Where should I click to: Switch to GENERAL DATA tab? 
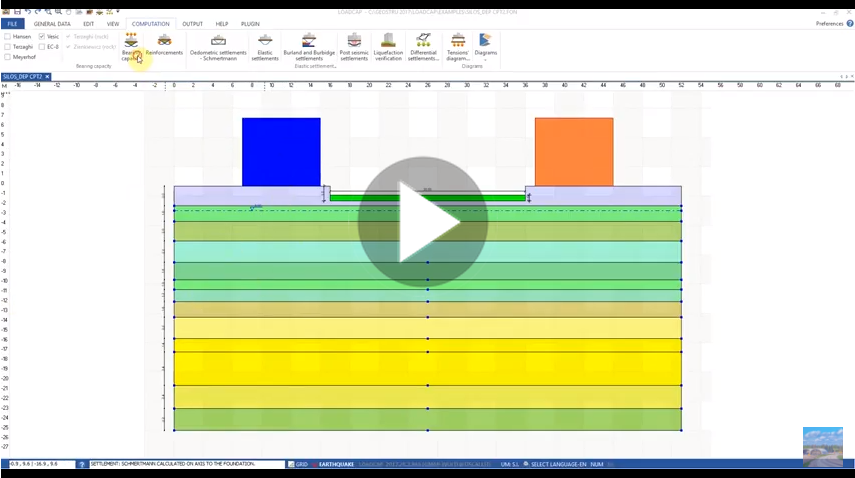(x=52, y=24)
